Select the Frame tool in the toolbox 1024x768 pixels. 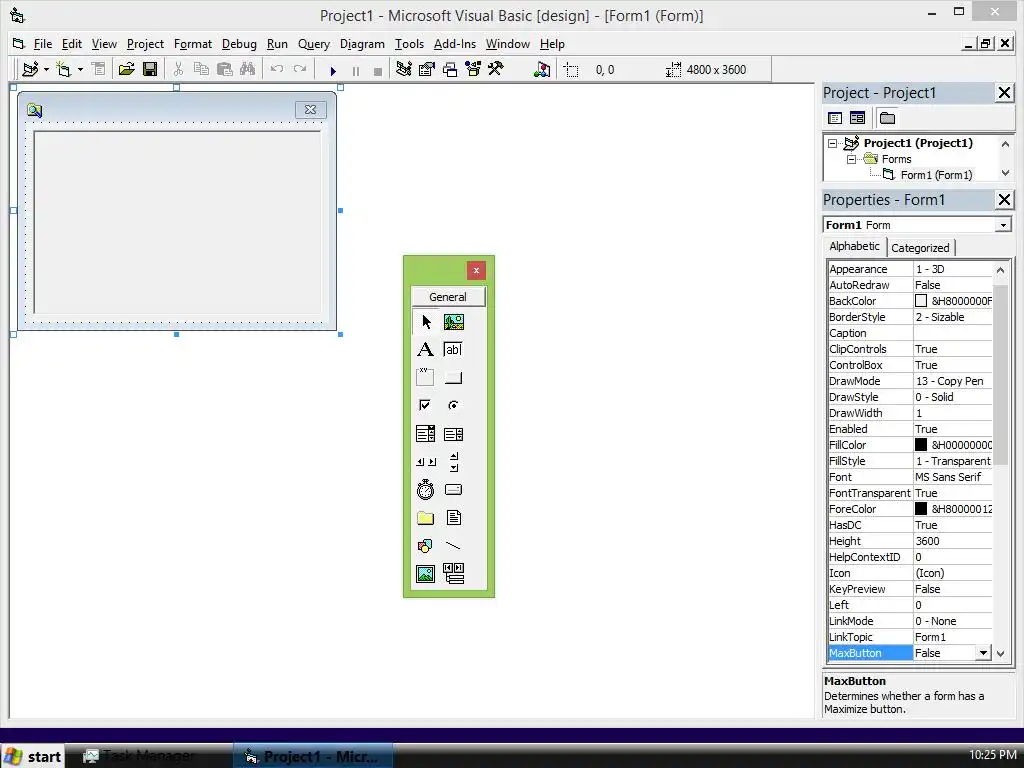tap(426, 377)
